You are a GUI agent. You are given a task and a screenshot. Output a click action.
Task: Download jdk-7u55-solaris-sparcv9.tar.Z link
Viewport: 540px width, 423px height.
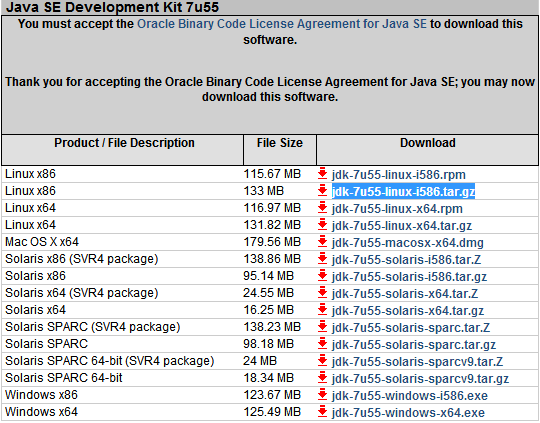[417, 362]
